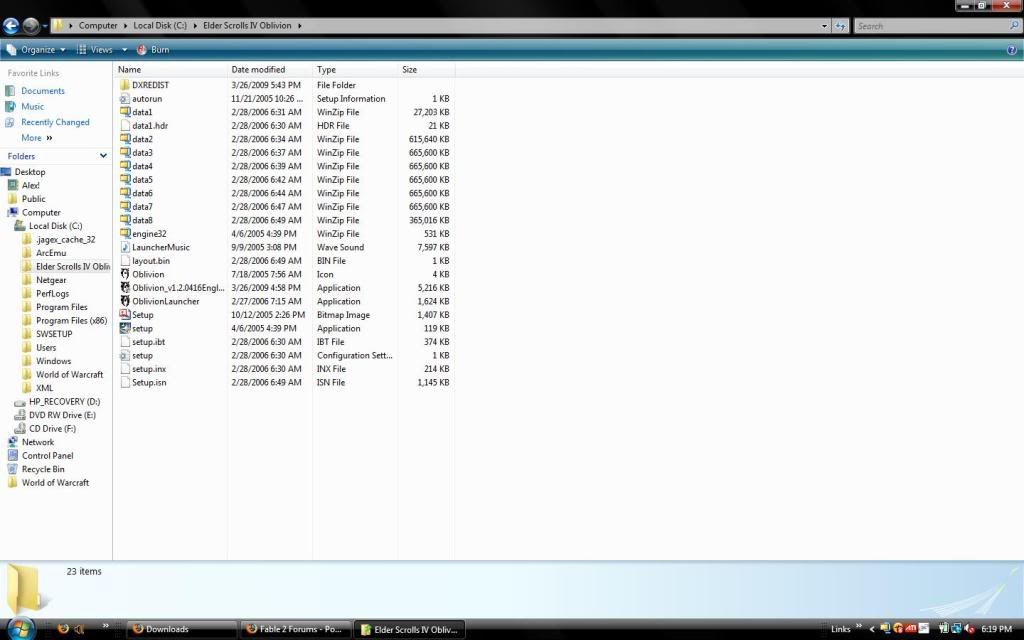Select the file named setup.inx
The image size is (1024, 640).
pos(149,369)
